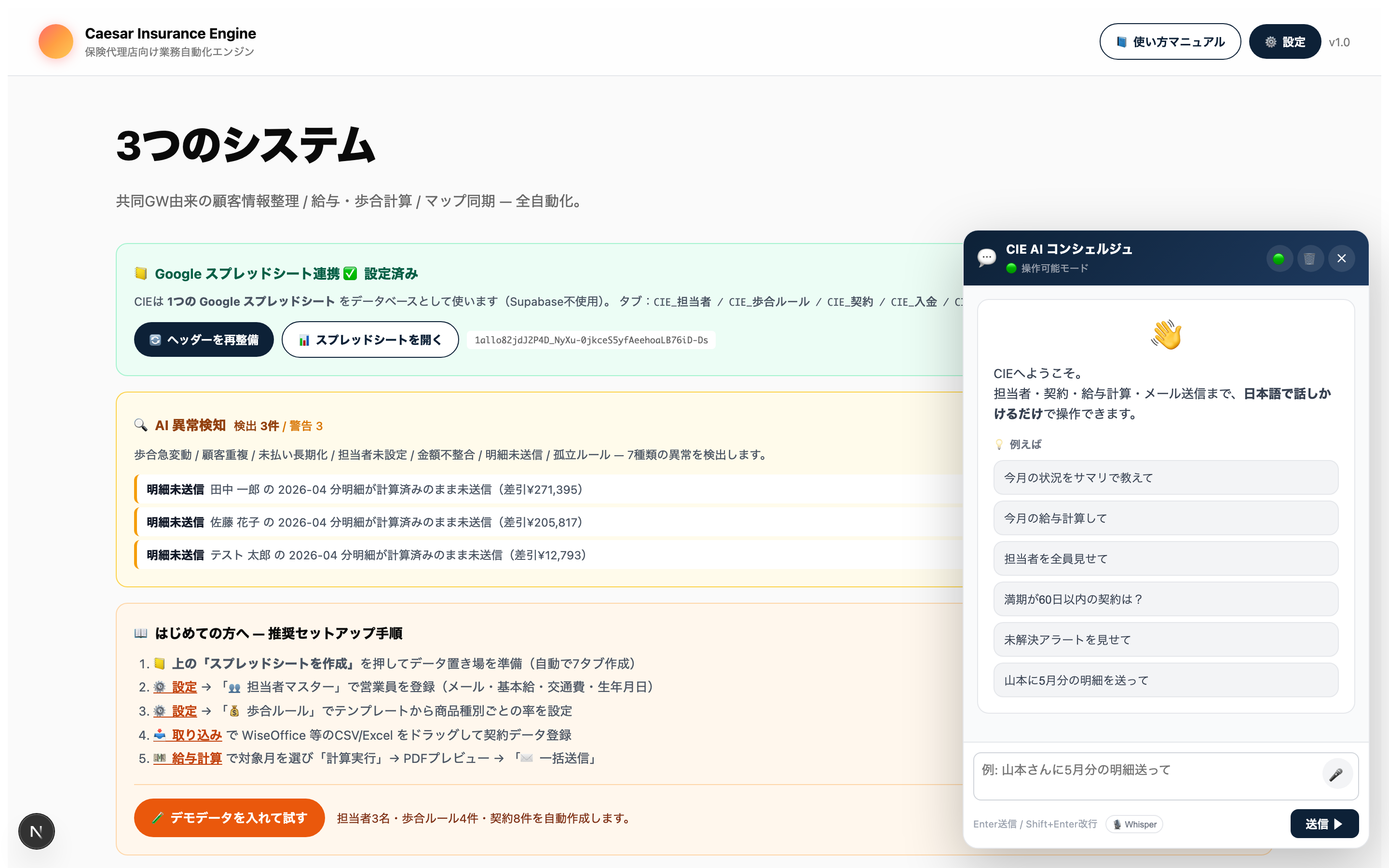Image resolution: width=1389 pixels, height=868 pixels.
Task: Click the v1.0 version label
Action: pos(1339,42)
